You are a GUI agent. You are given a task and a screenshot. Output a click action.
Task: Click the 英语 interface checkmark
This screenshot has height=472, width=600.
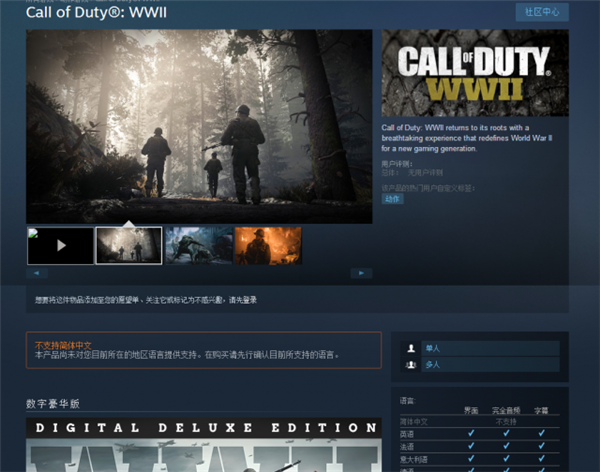[x=471, y=433]
